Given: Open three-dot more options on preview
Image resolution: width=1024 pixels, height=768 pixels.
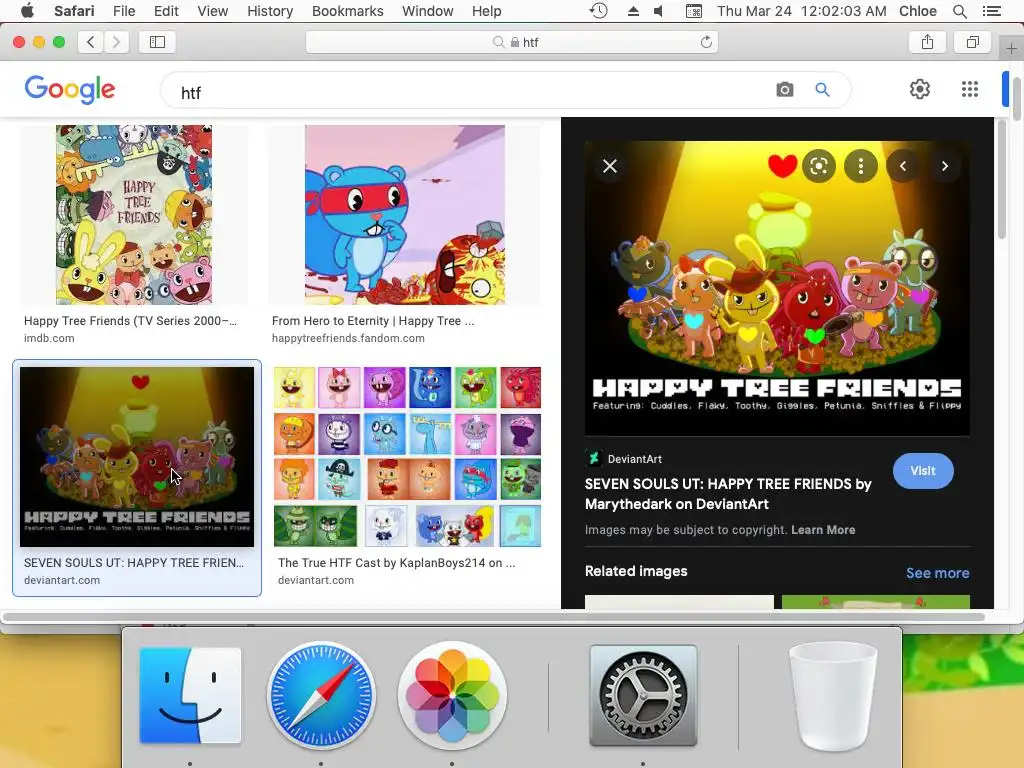Looking at the screenshot, I should click(x=861, y=166).
